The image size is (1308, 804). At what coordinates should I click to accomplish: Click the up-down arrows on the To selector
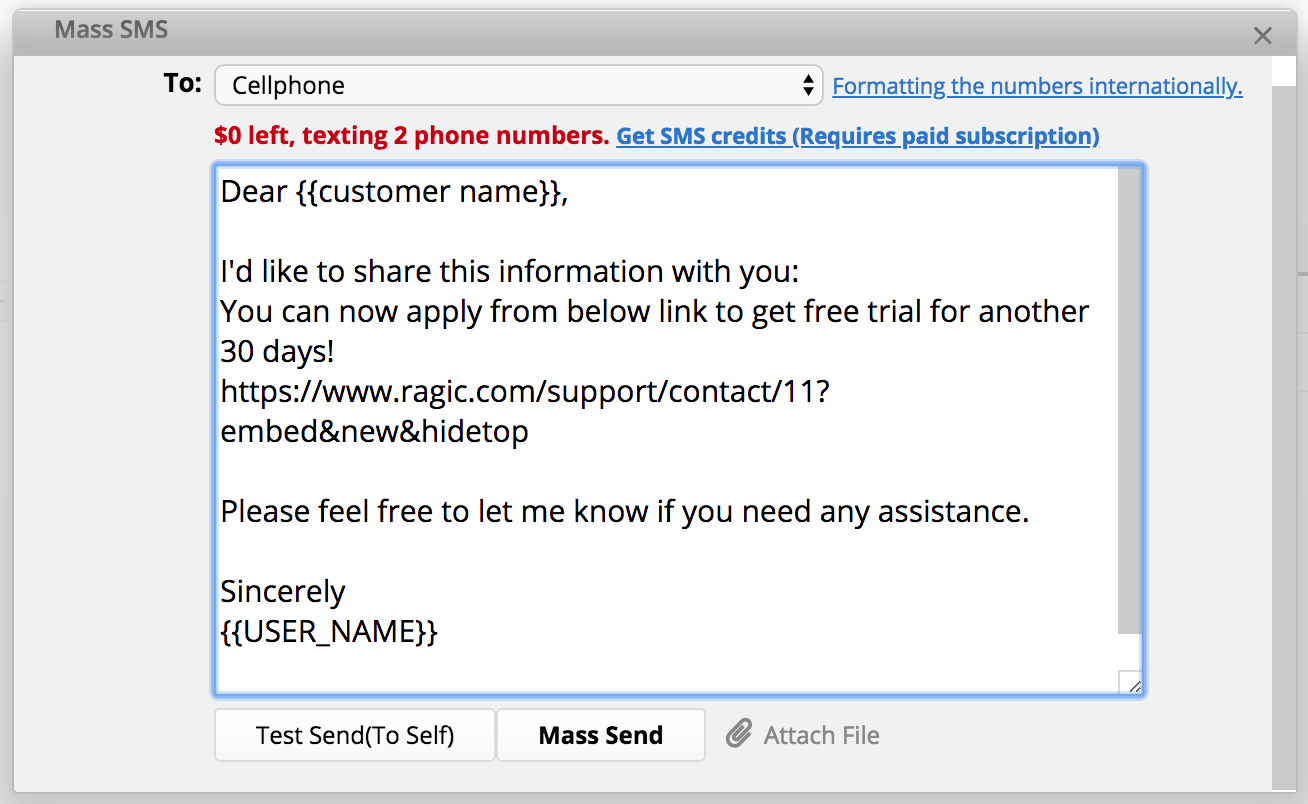(x=808, y=86)
